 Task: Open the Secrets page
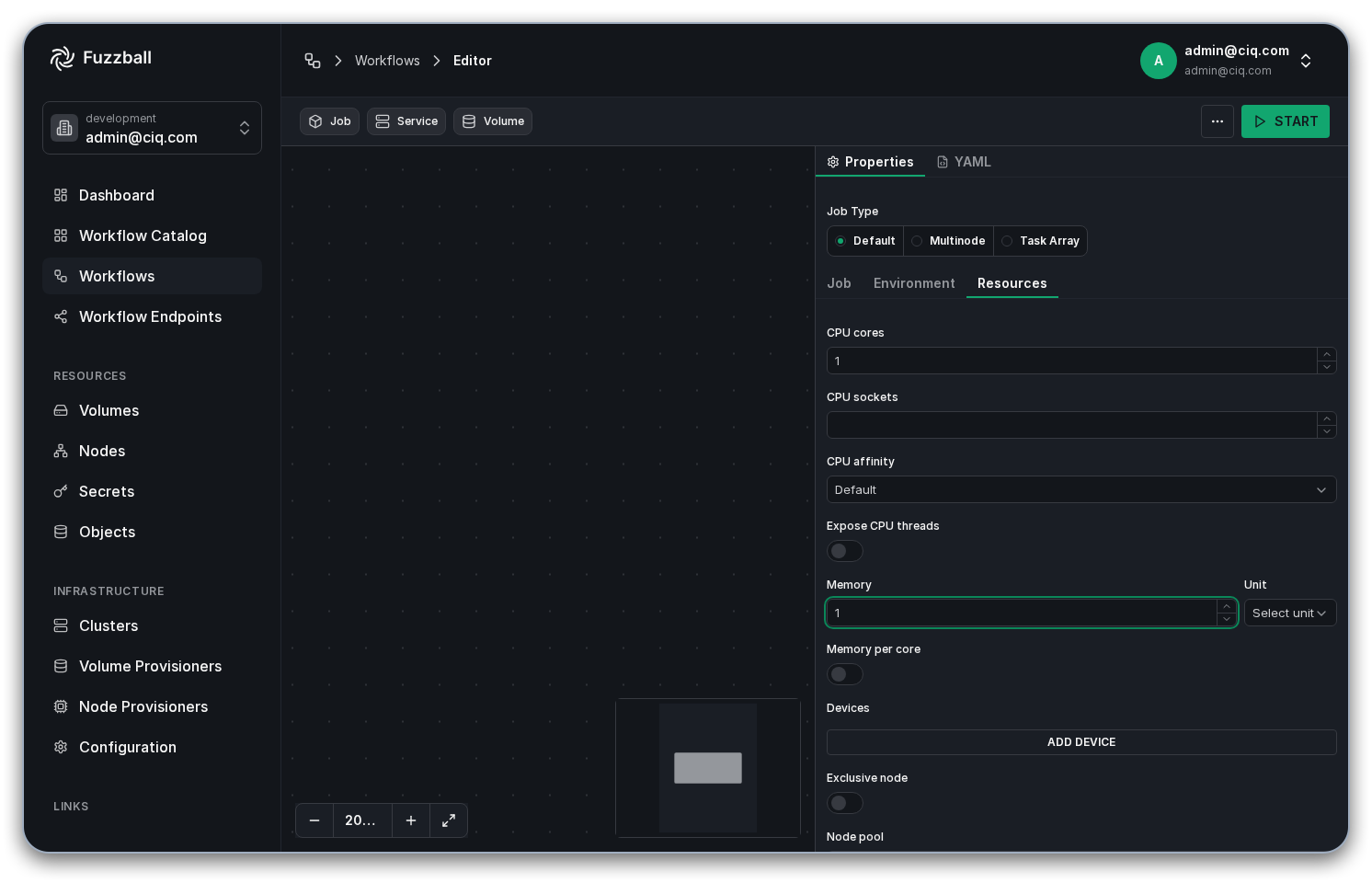[x=152, y=491]
